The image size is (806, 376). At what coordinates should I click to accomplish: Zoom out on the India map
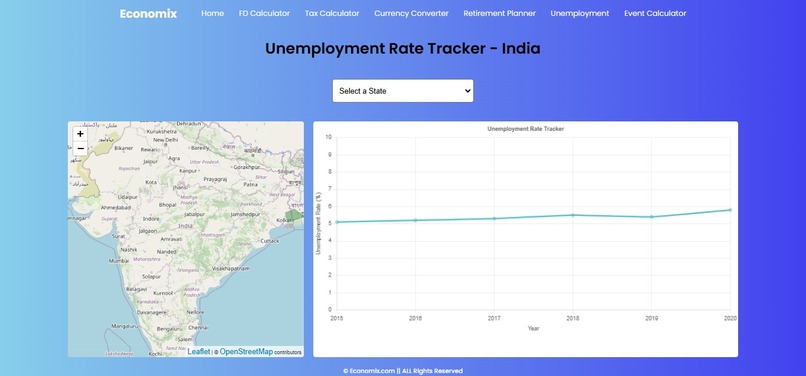80,149
